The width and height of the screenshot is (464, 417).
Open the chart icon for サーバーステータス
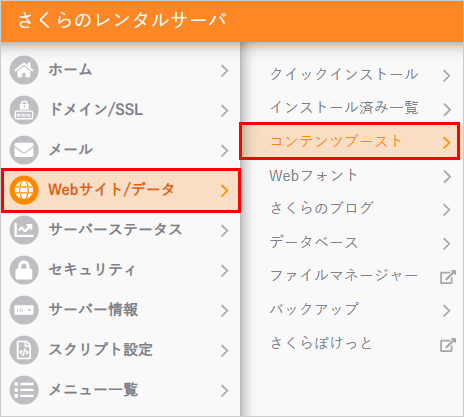point(24,230)
